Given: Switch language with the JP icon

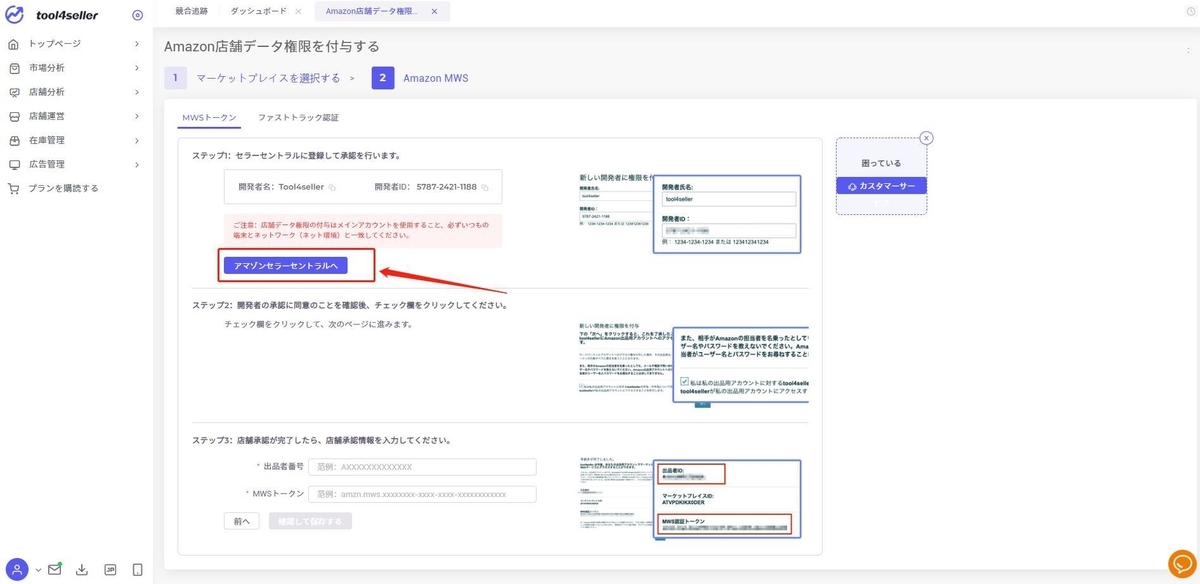Looking at the screenshot, I should [x=110, y=570].
